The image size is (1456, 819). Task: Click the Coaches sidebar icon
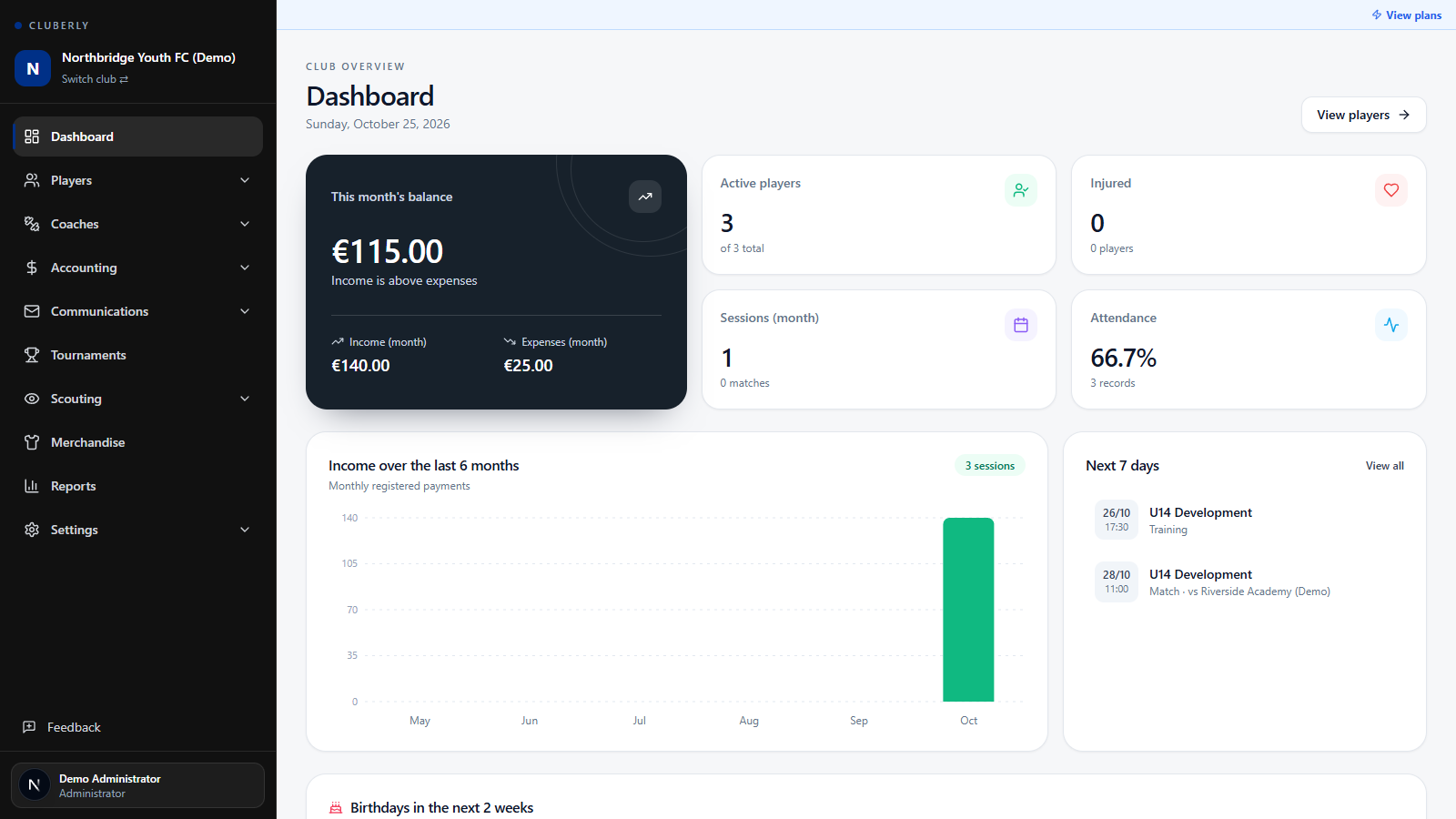pos(32,224)
